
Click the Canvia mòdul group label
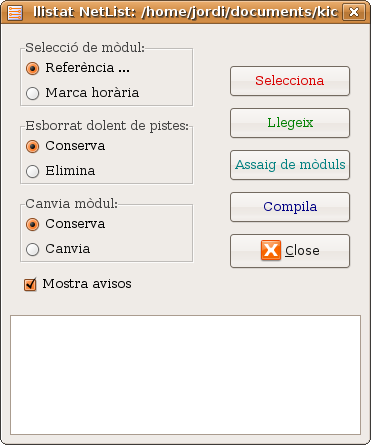(x=71, y=204)
